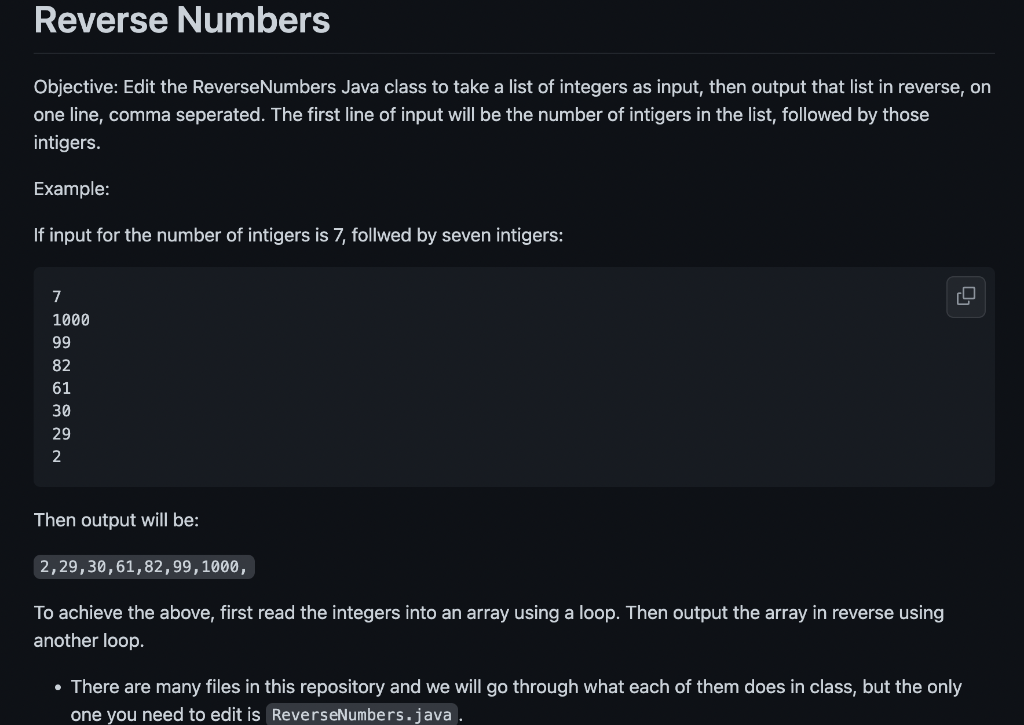Screen dimensions: 1024x725
Task: Click the number 82 in the example input
Action: click(x=61, y=365)
